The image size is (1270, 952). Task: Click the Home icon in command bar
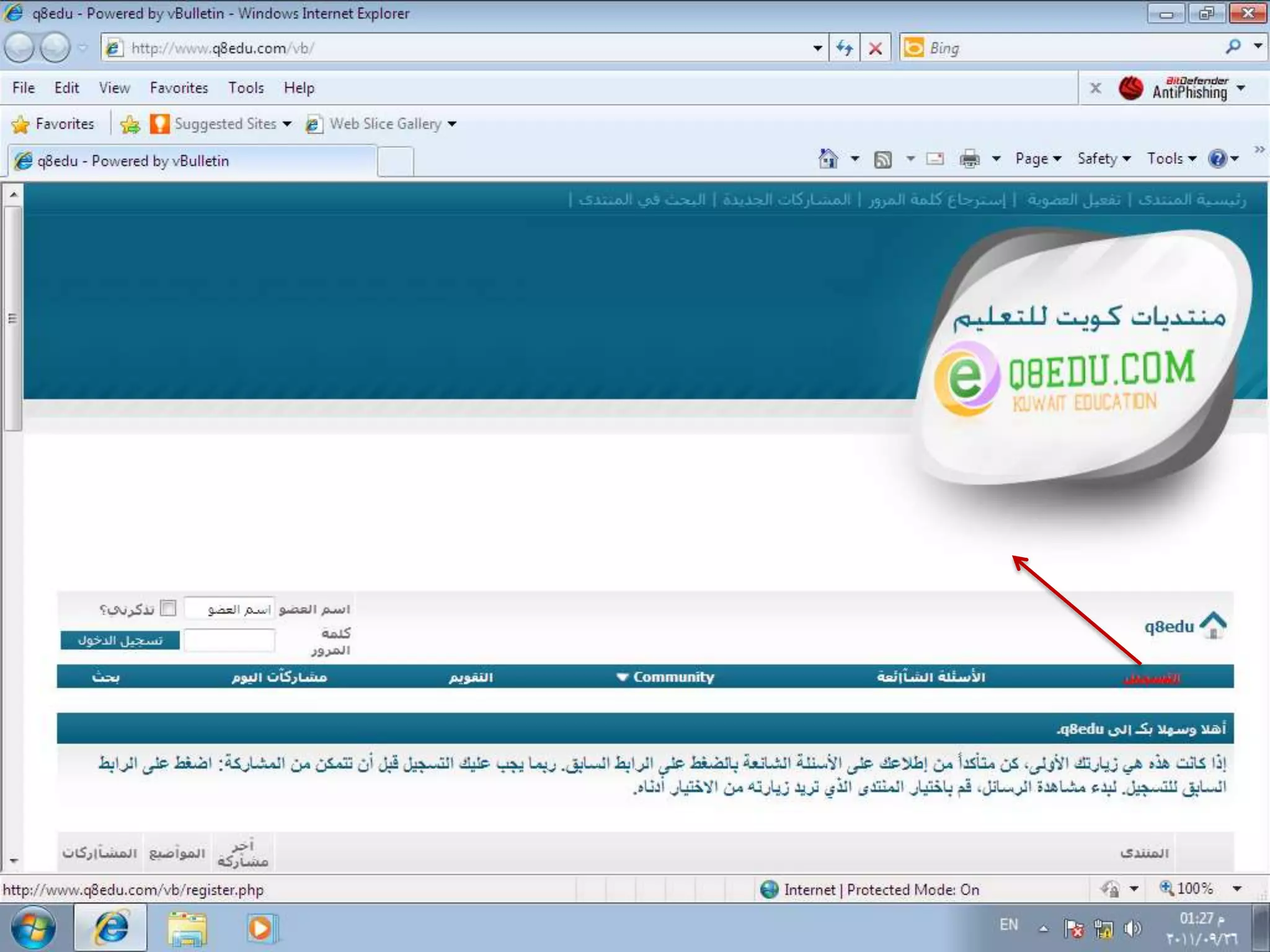click(x=828, y=159)
